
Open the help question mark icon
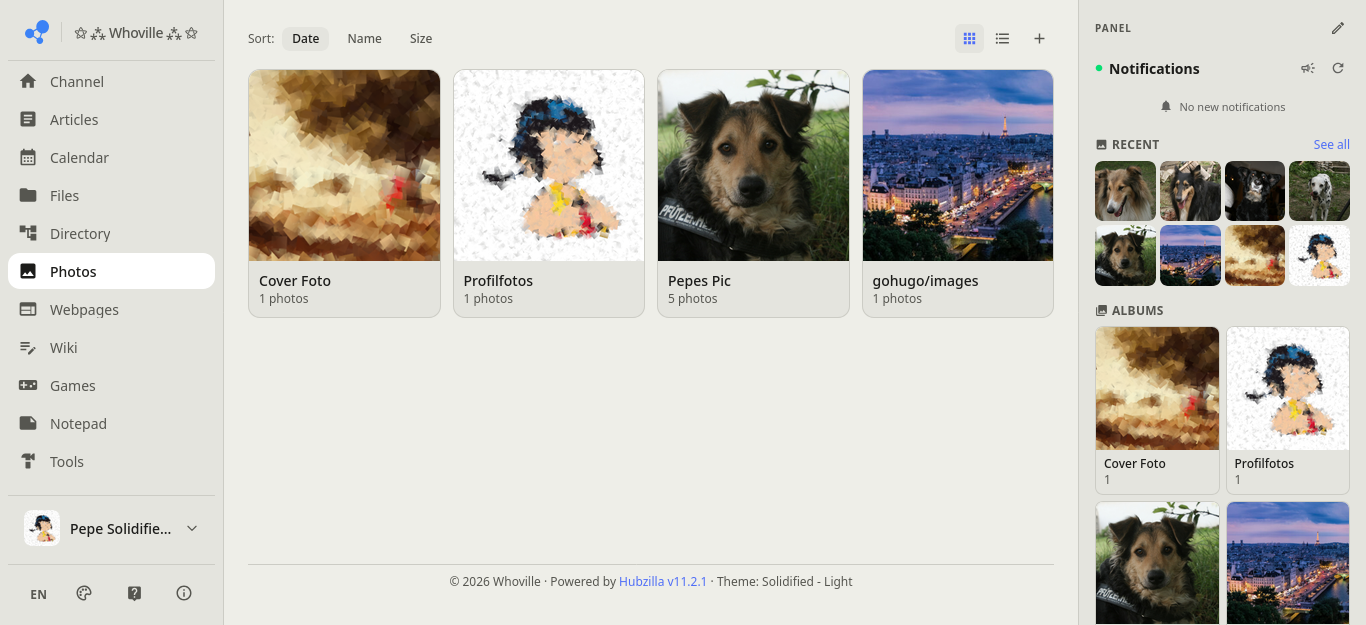click(134, 593)
